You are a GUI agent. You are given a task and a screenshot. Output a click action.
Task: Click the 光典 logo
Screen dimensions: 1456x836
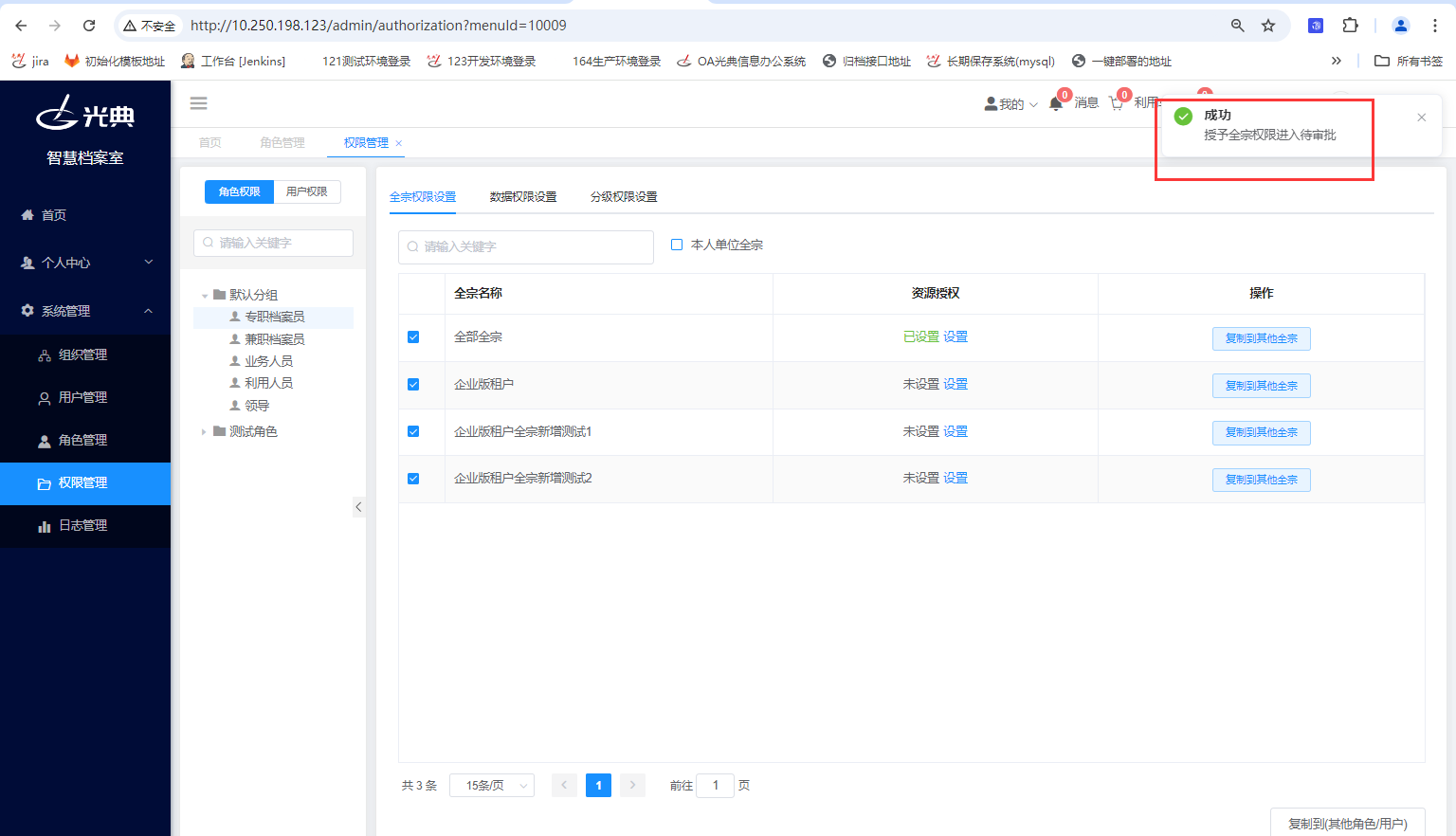point(85,114)
